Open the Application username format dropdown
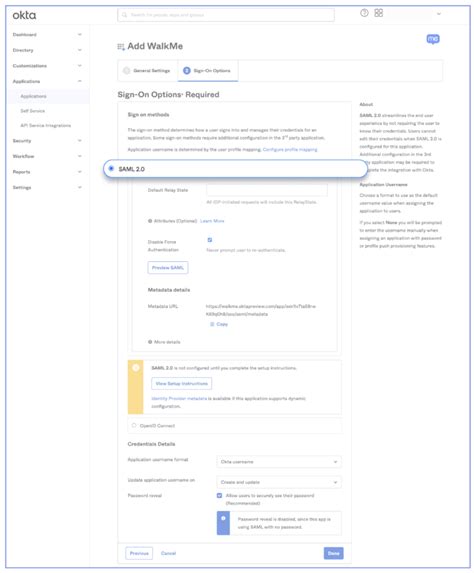The image size is (474, 573). 279,462
